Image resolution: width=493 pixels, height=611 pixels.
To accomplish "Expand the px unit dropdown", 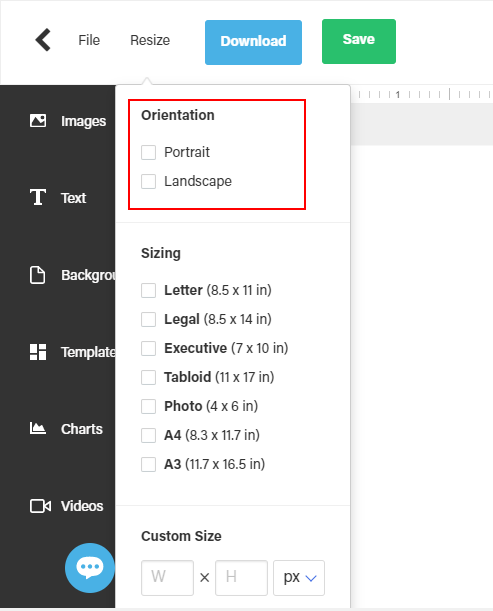I will coord(299,578).
